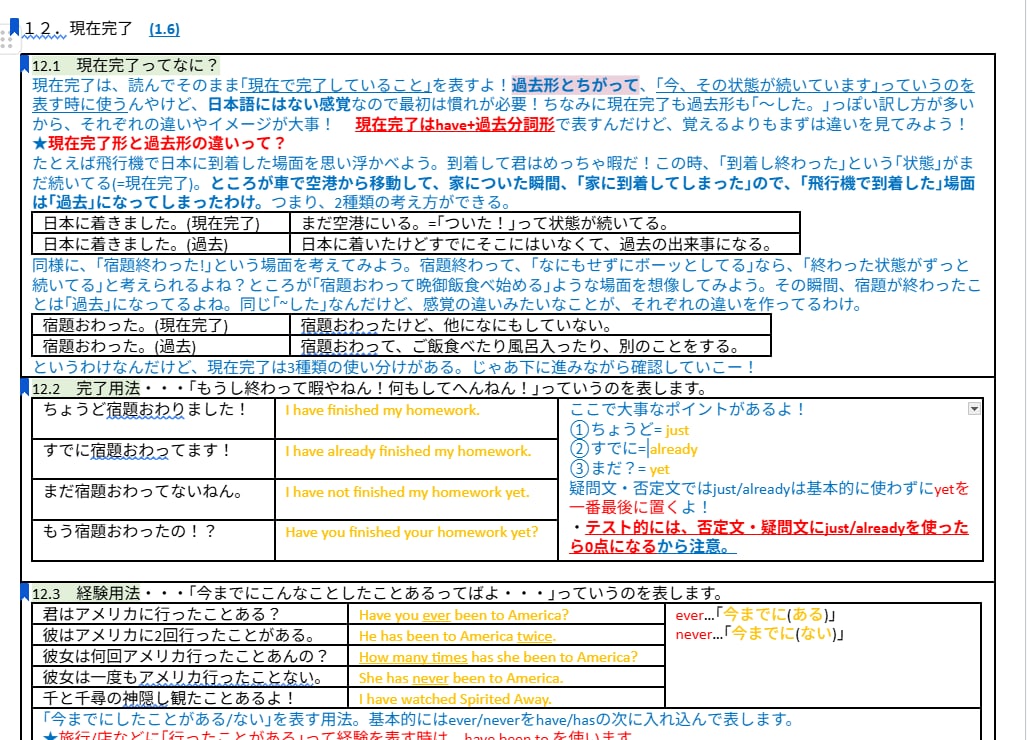Open the (1.6) hyperlink in the heading
The height and width of the screenshot is (740, 1027).
pyautogui.click(x=164, y=29)
